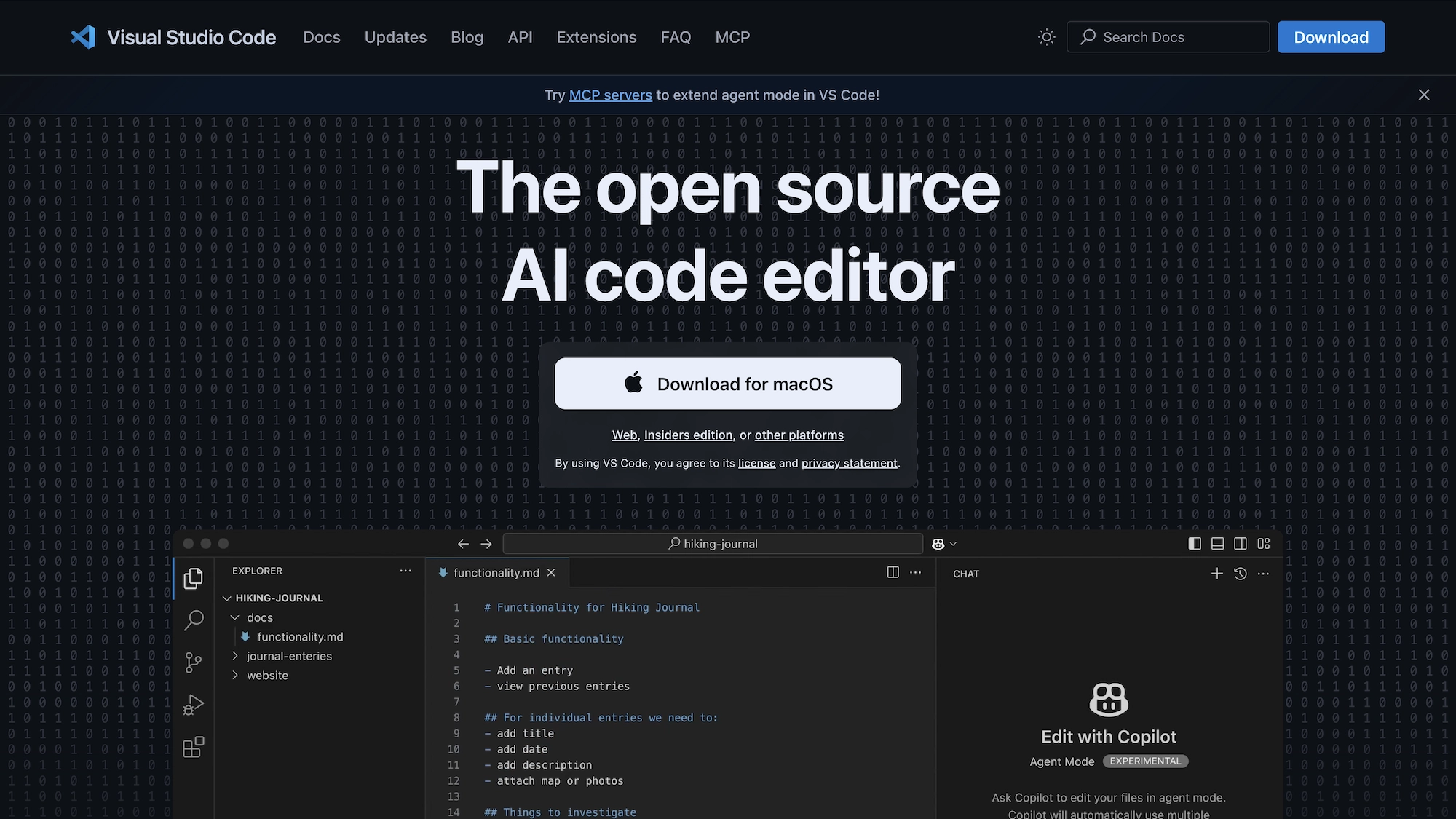The height and width of the screenshot is (819, 1456).
Task: Open the Extensions nav menu item
Action: pos(596,37)
